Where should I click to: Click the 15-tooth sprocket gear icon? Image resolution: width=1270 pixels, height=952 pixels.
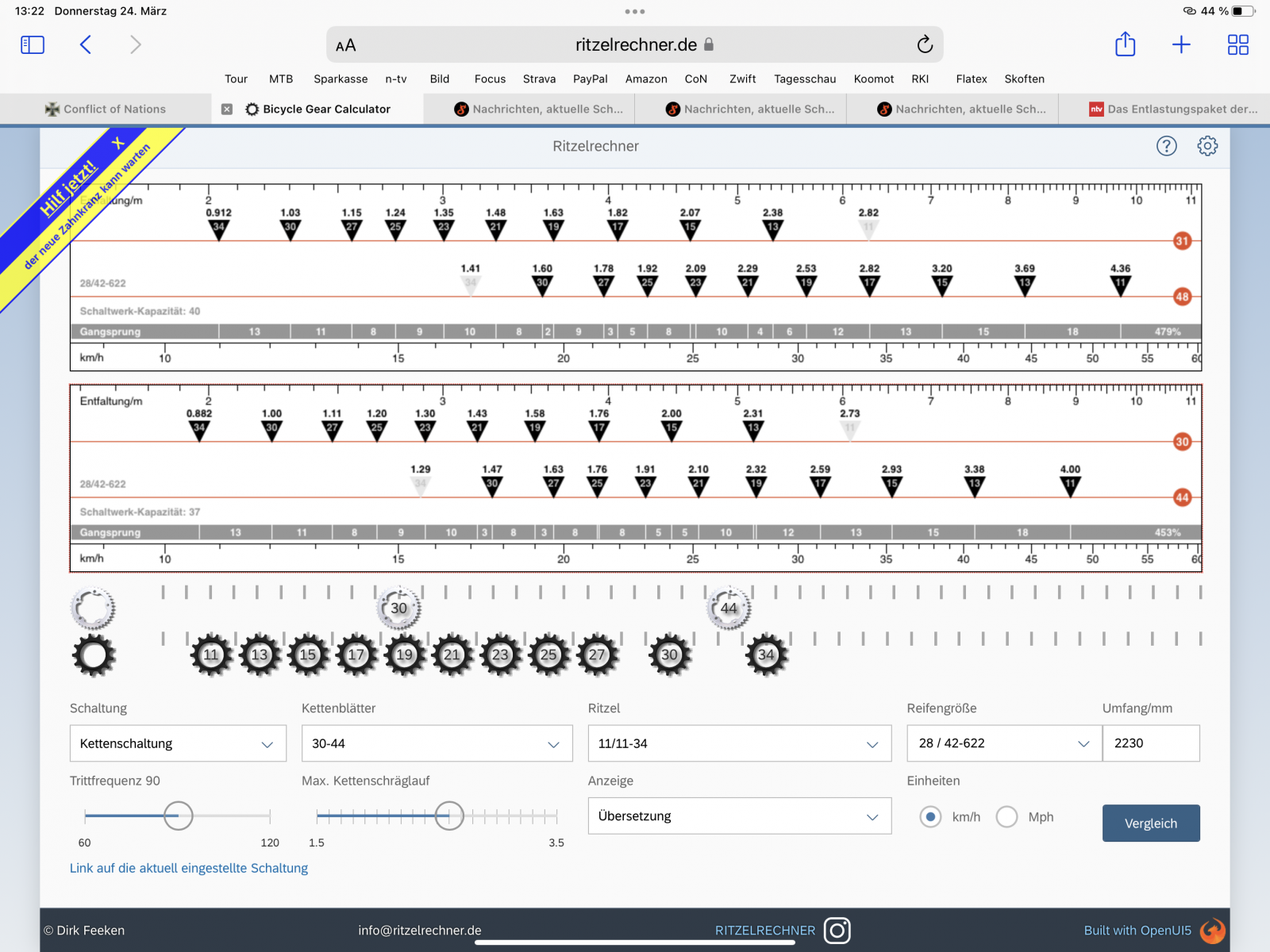point(308,654)
